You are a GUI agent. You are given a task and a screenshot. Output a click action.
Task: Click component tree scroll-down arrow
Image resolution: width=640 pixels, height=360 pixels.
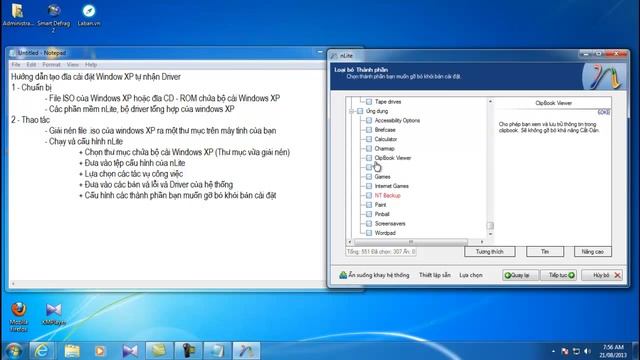click(490, 234)
